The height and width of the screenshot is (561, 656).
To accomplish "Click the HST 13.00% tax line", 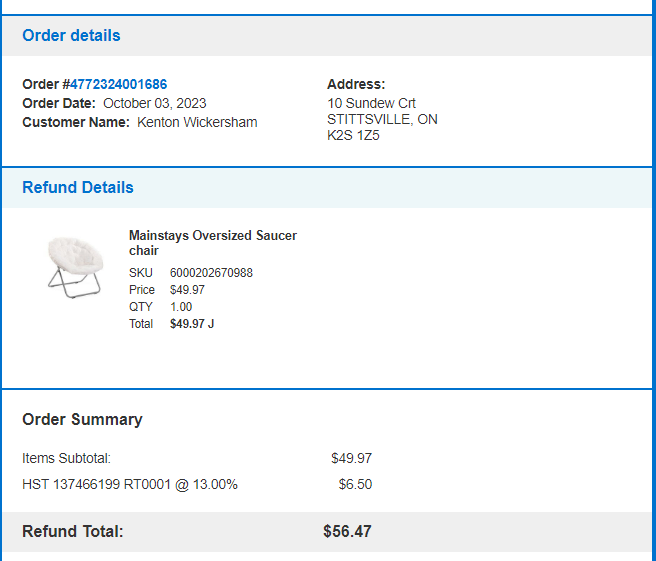I will 130,484.
